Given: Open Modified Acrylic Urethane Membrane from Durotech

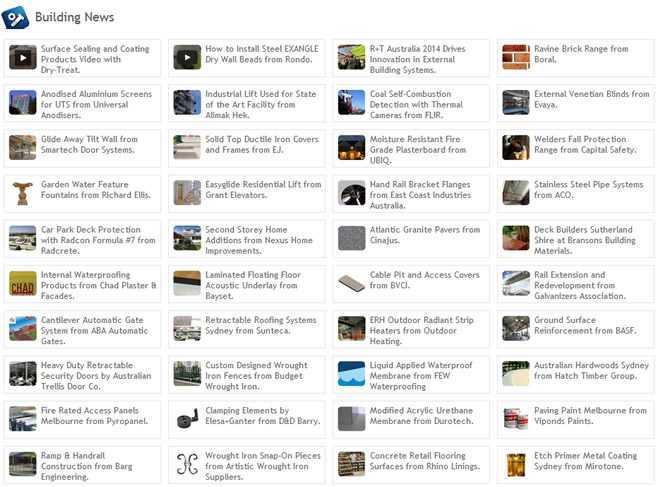Looking at the screenshot, I should (421, 415).
